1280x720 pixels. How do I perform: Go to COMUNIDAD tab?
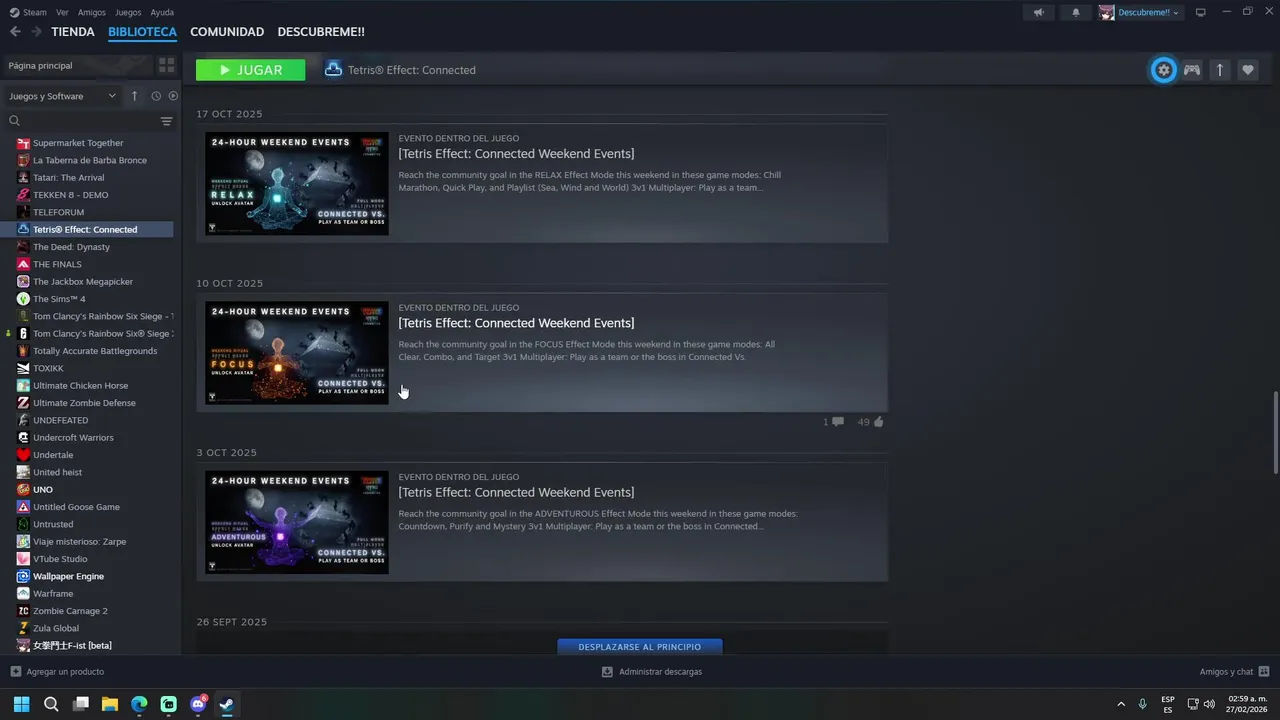point(227,32)
